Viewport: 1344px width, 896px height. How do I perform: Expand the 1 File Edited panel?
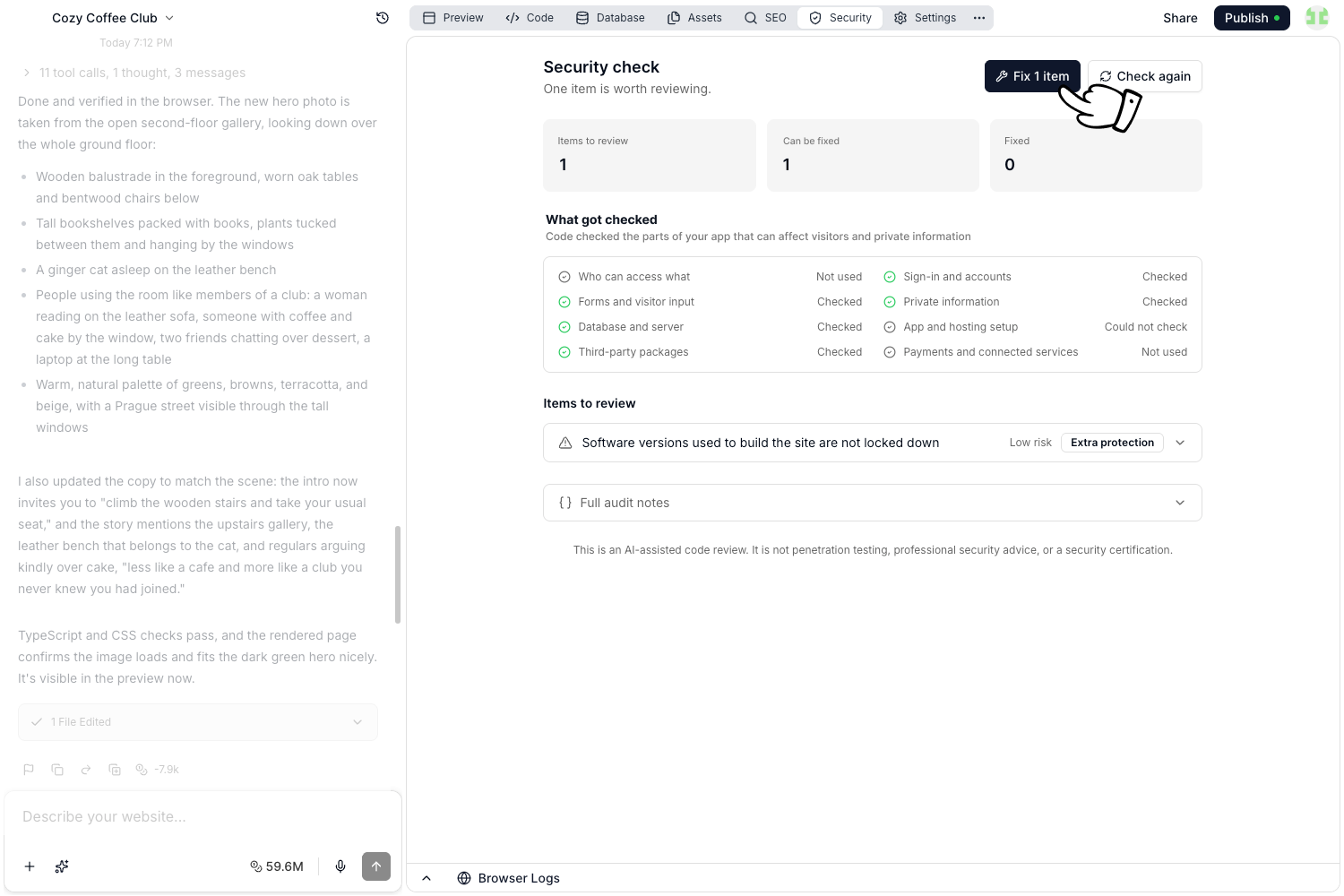(x=198, y=722)
